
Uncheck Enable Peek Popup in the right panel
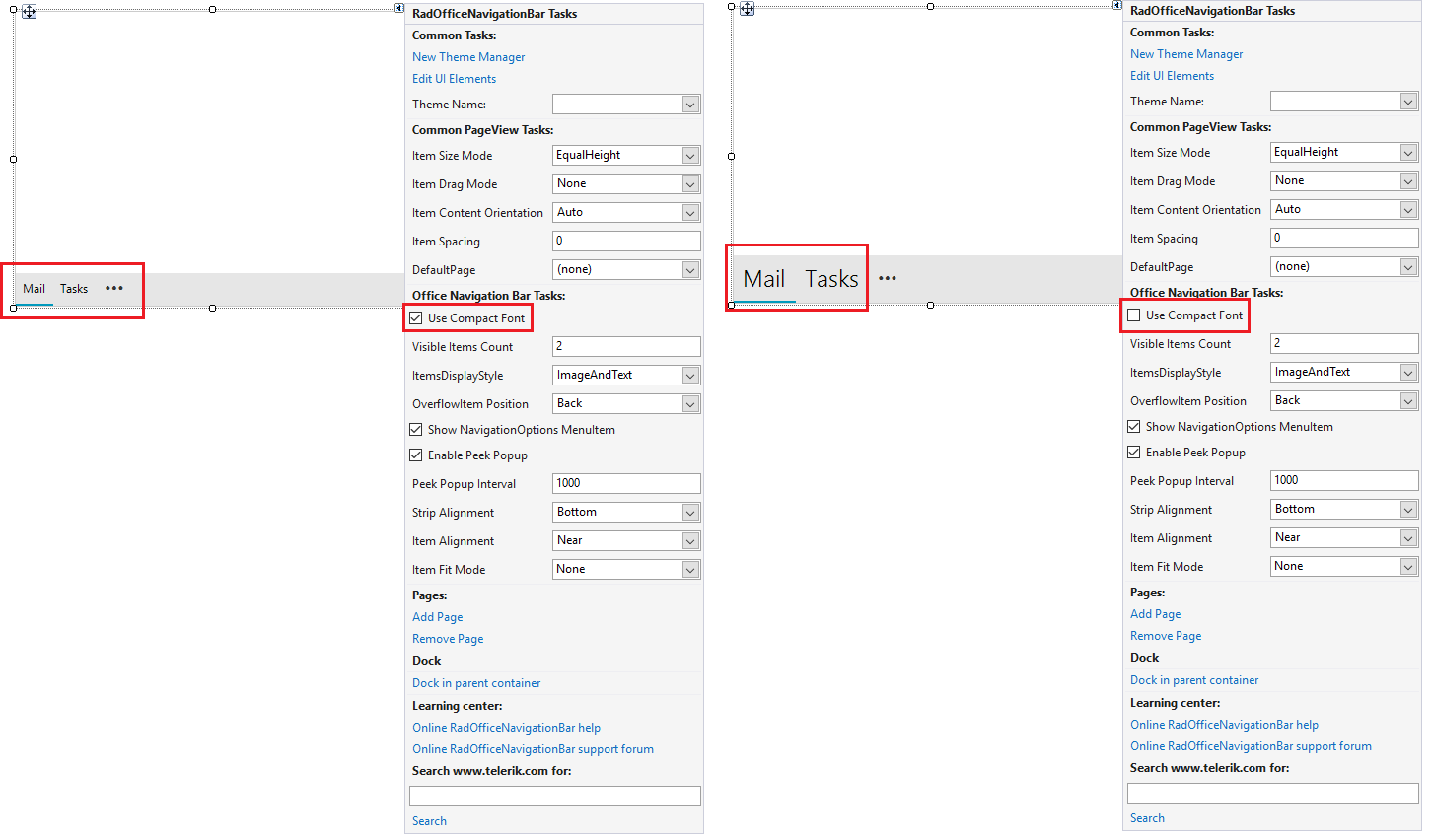(1132, 452)
